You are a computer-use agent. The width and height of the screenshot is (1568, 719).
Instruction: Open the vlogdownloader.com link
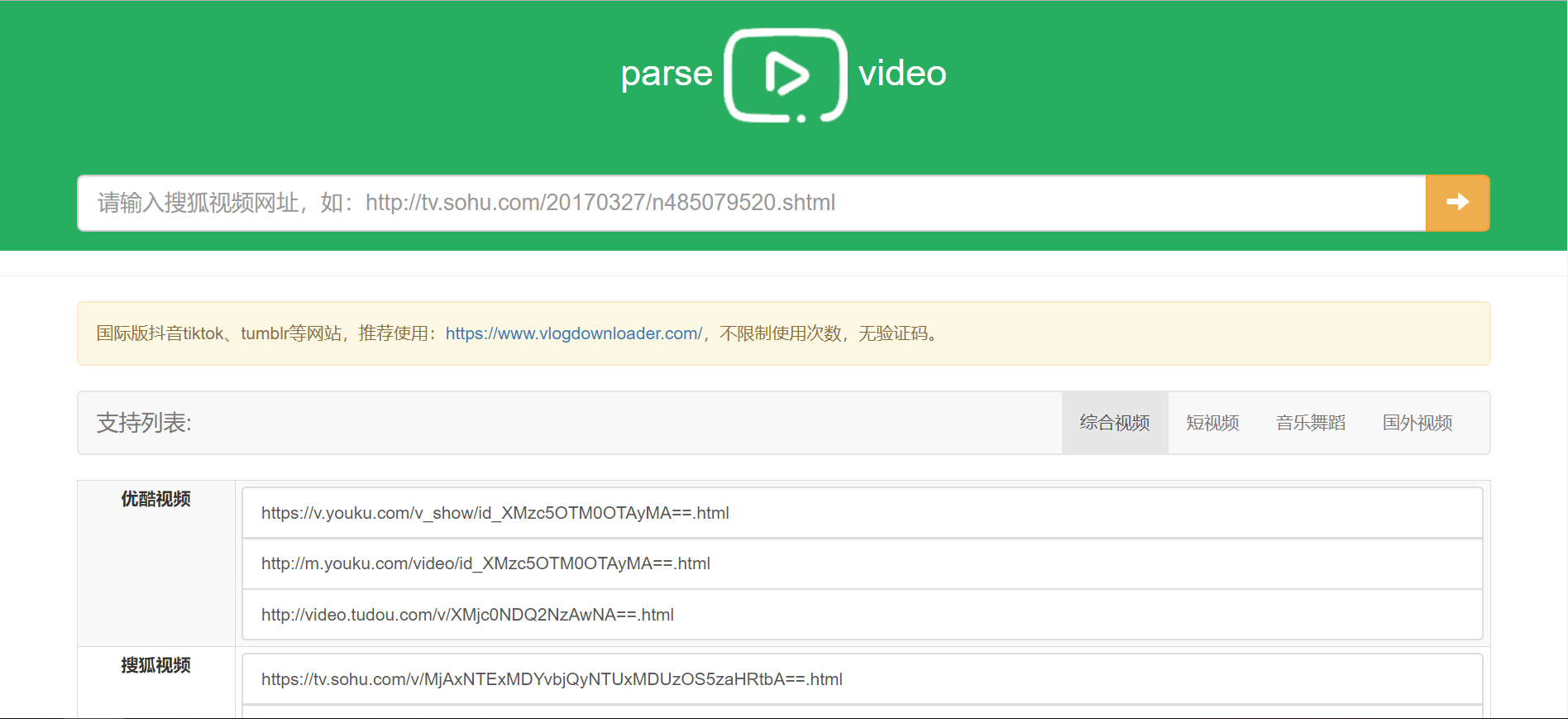574,333
